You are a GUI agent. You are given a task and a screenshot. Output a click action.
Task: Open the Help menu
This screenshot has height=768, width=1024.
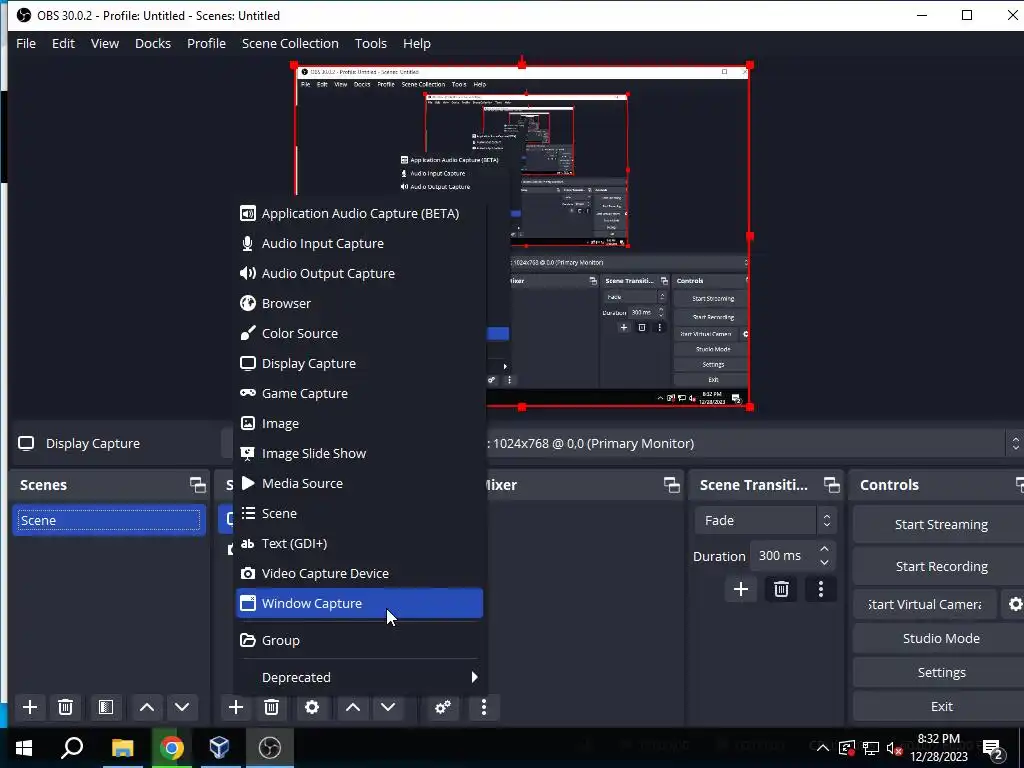click(417, 44)
